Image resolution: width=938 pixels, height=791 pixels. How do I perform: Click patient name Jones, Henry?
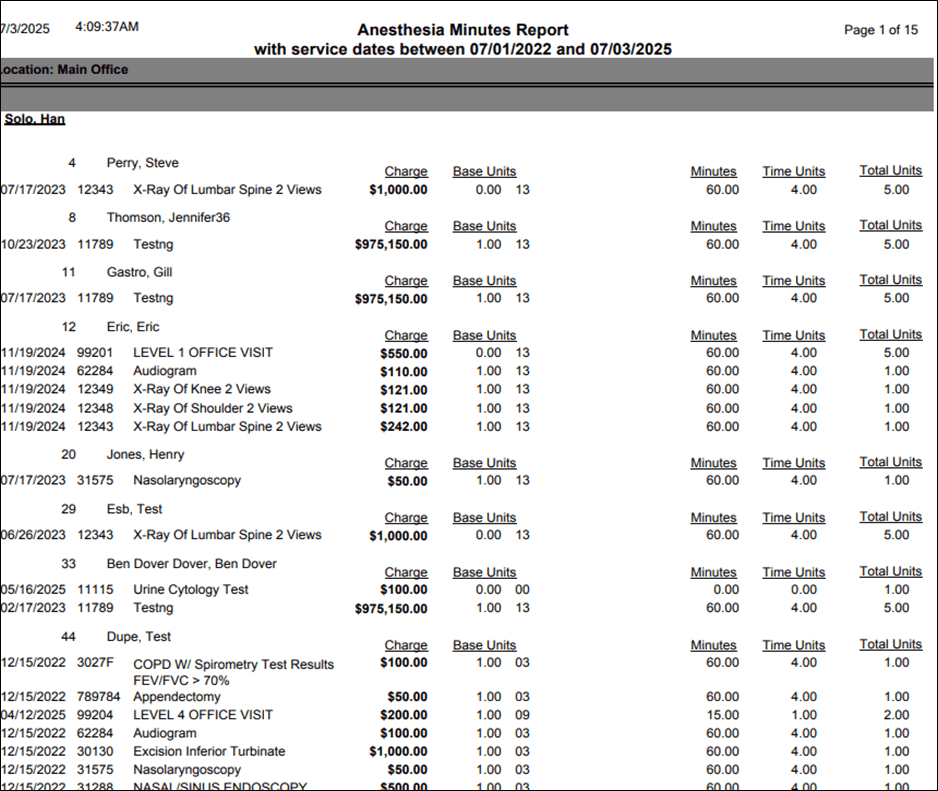[x=146, y=454]
